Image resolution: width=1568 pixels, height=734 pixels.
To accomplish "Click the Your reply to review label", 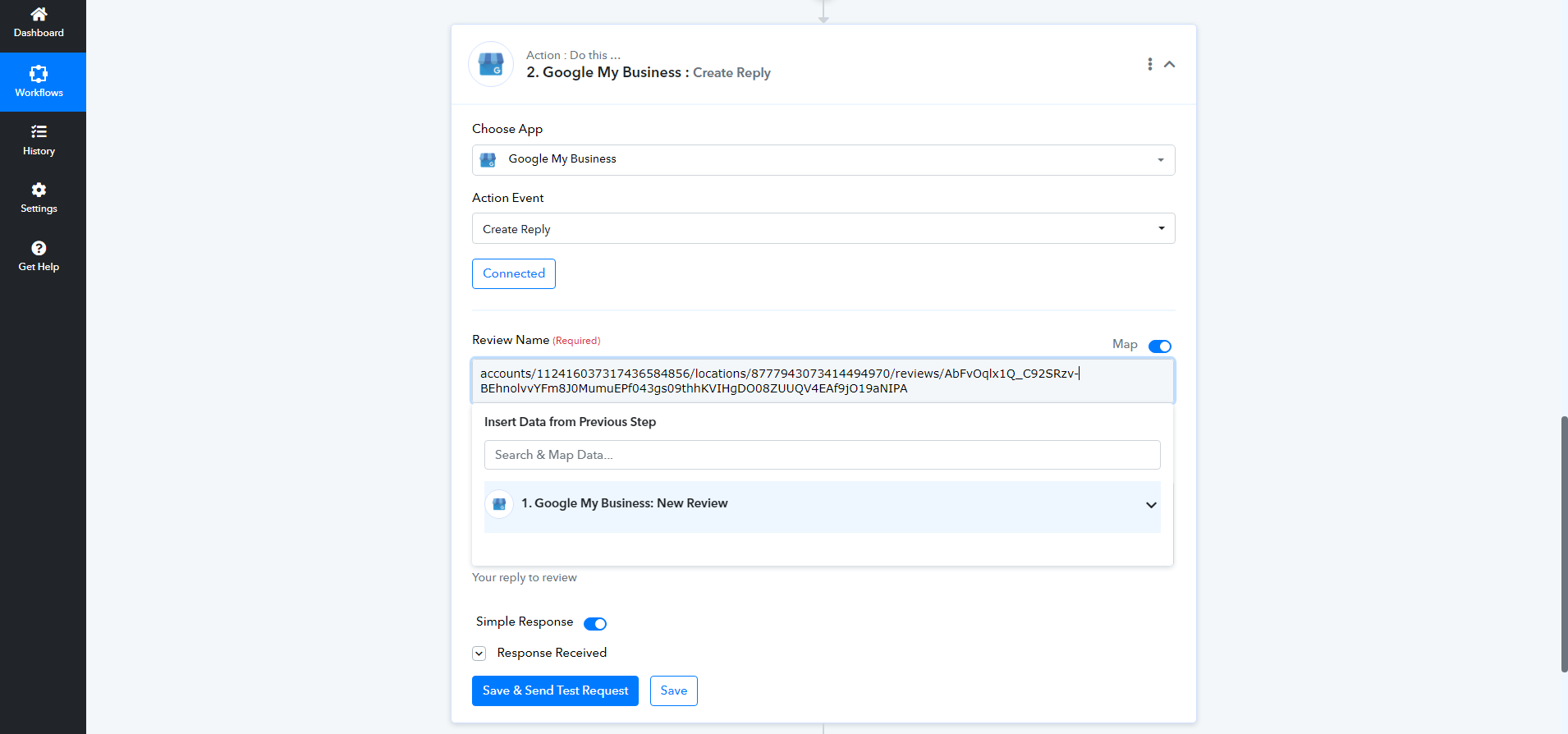I will click(x=525, y=578).
